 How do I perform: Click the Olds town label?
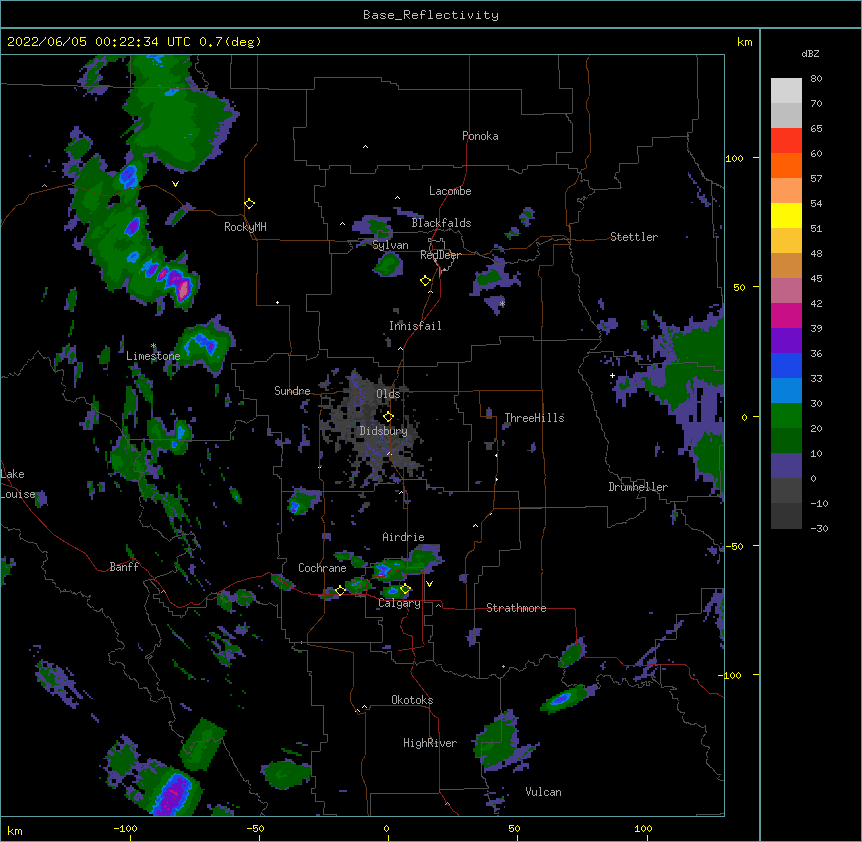(388, 394)
